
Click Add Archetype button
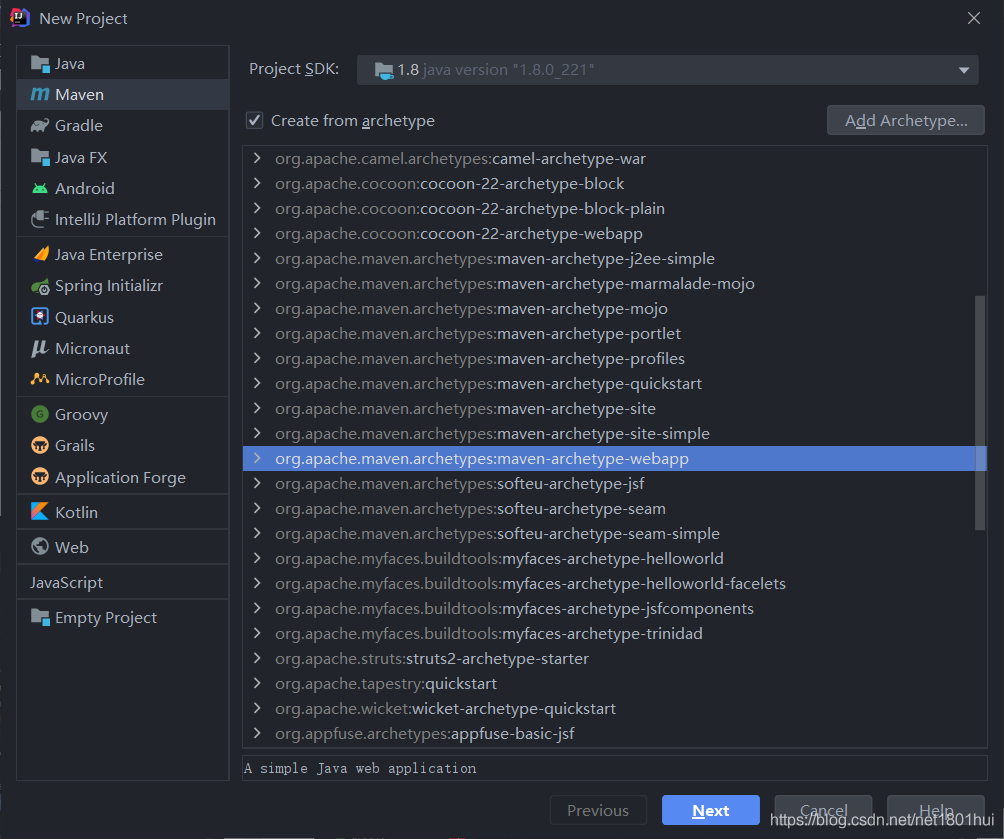906,120
